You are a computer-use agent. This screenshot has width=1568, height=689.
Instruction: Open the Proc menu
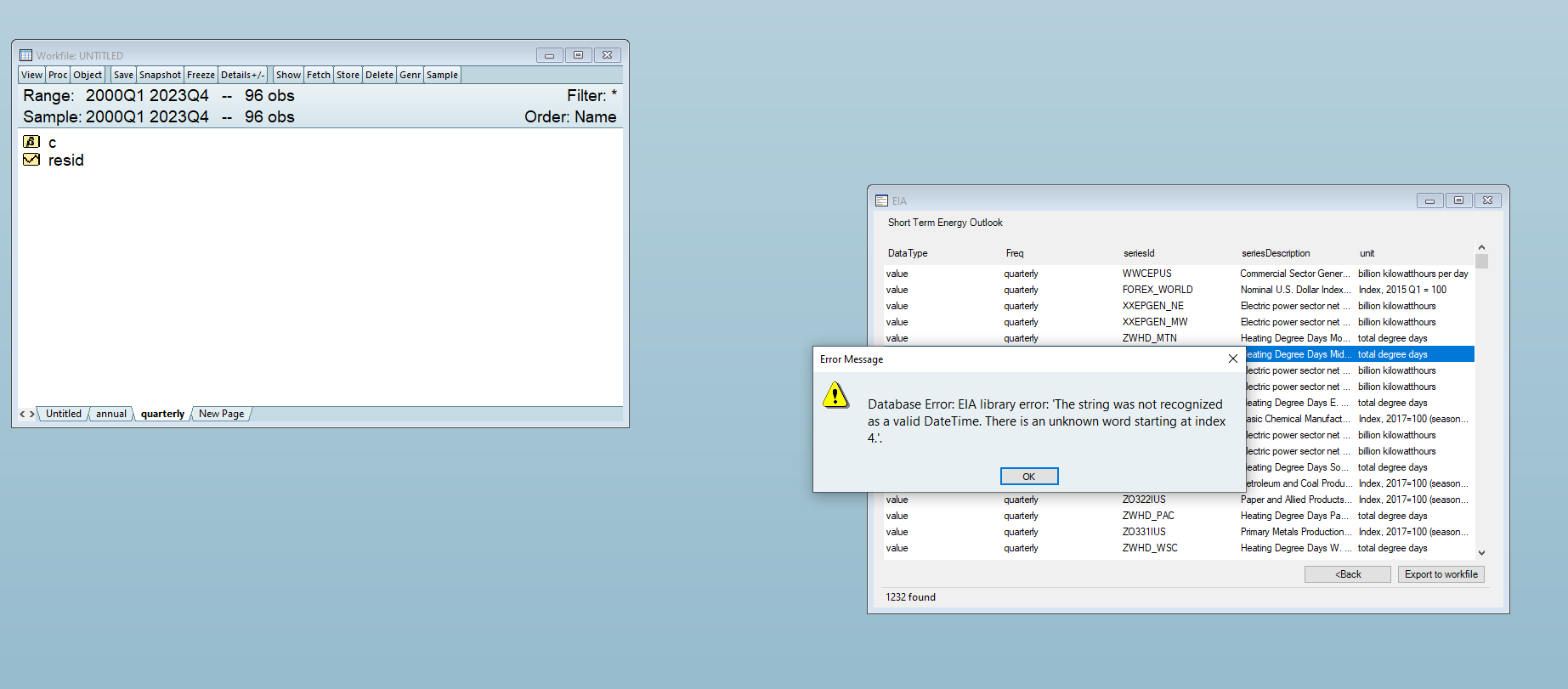58,75
